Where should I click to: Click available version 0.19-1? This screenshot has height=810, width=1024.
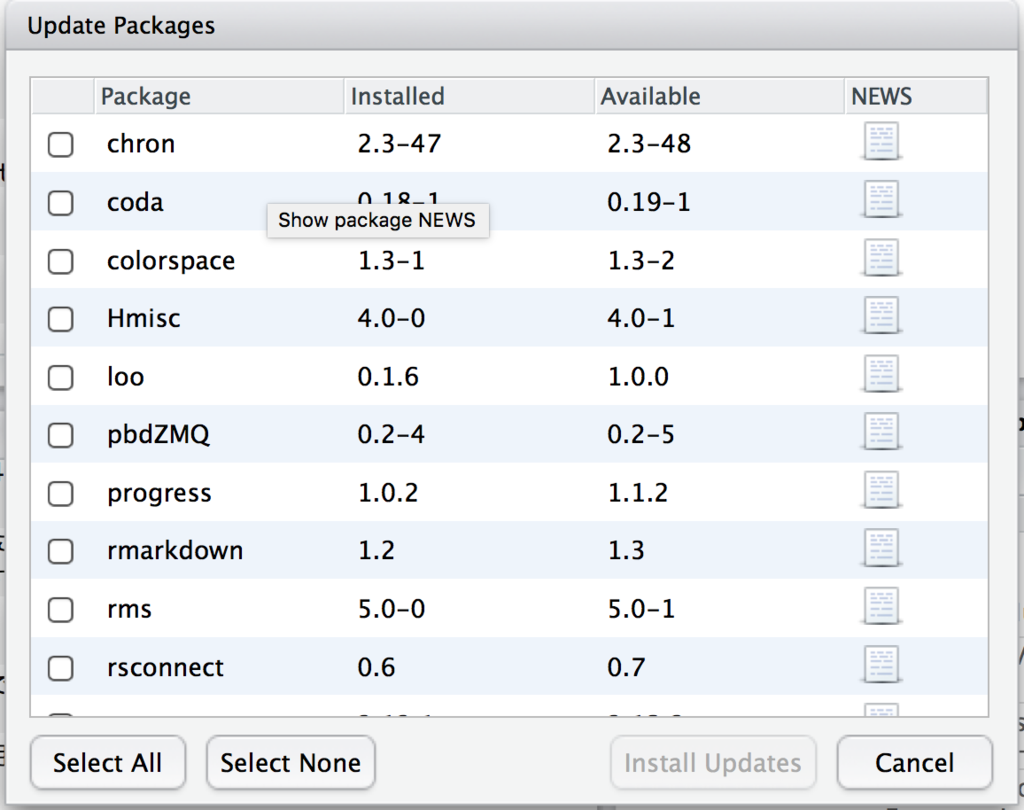[x=648, y=202]
